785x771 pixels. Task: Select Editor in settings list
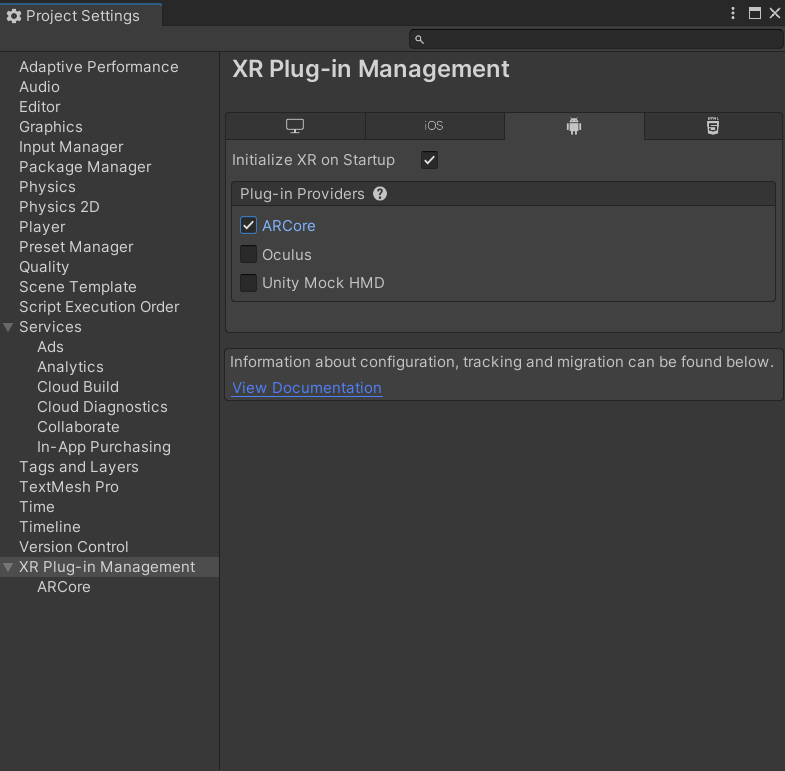(40, 107)
